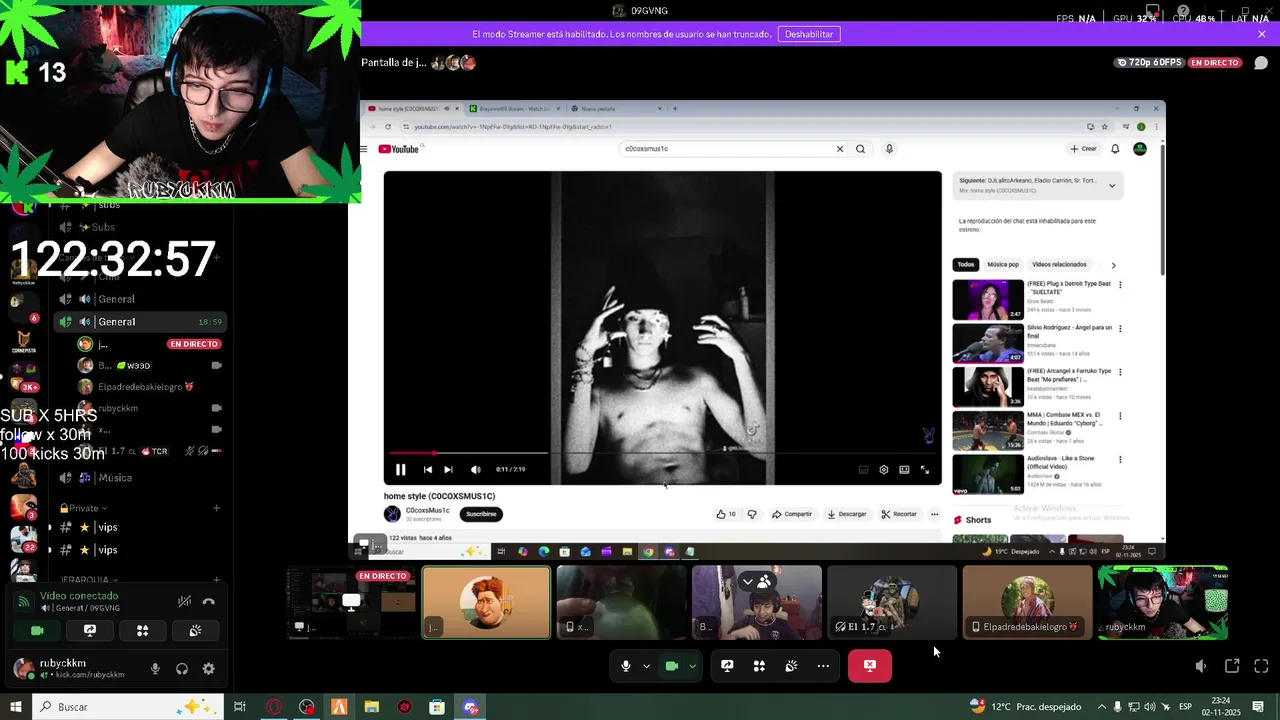Open Audioslave Like a Stone video thumbnail
Viewport: 1280px width, 720px height.
click(x=988, y=475)
